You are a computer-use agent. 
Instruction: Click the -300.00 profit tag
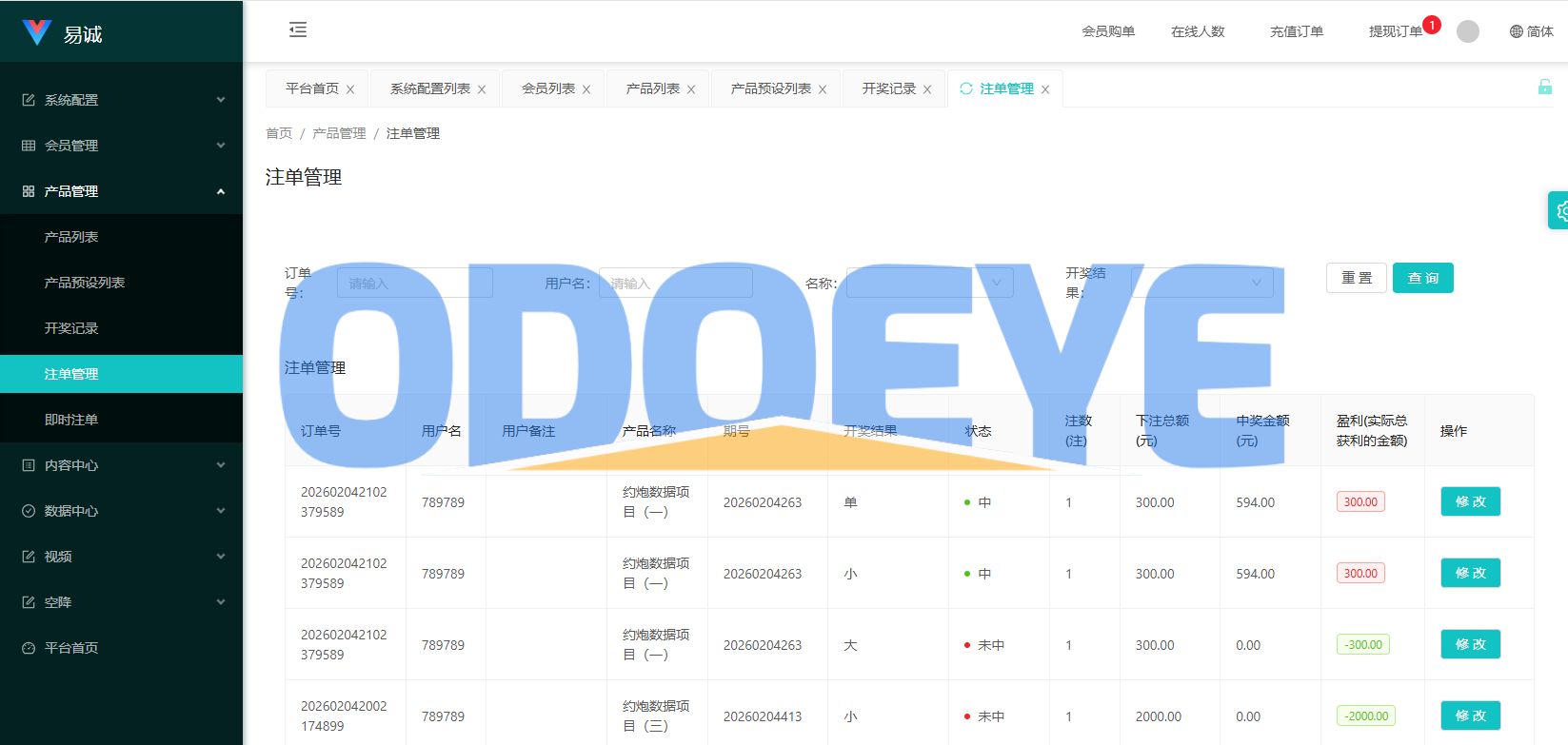point(1363,644)
